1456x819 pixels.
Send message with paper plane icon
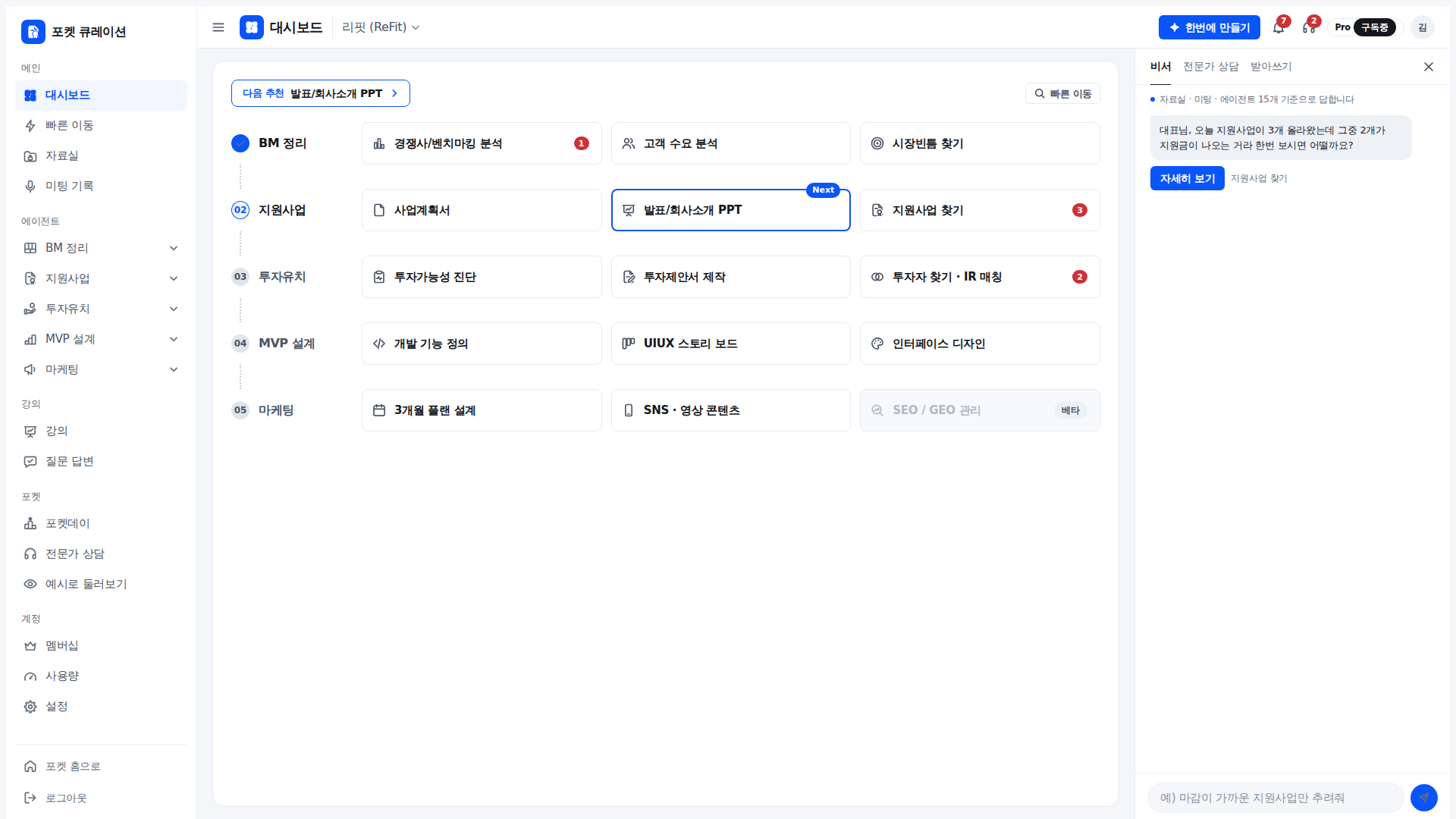click(1423, 798)
